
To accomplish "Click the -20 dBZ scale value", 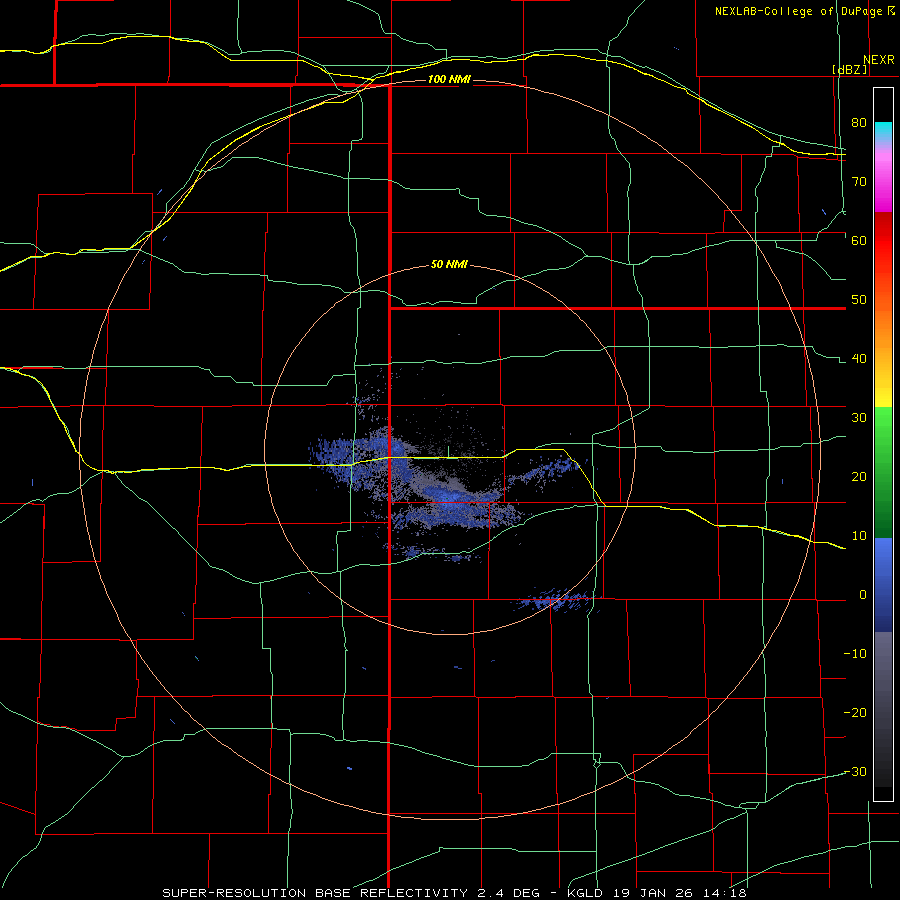I will pos(855,713).
